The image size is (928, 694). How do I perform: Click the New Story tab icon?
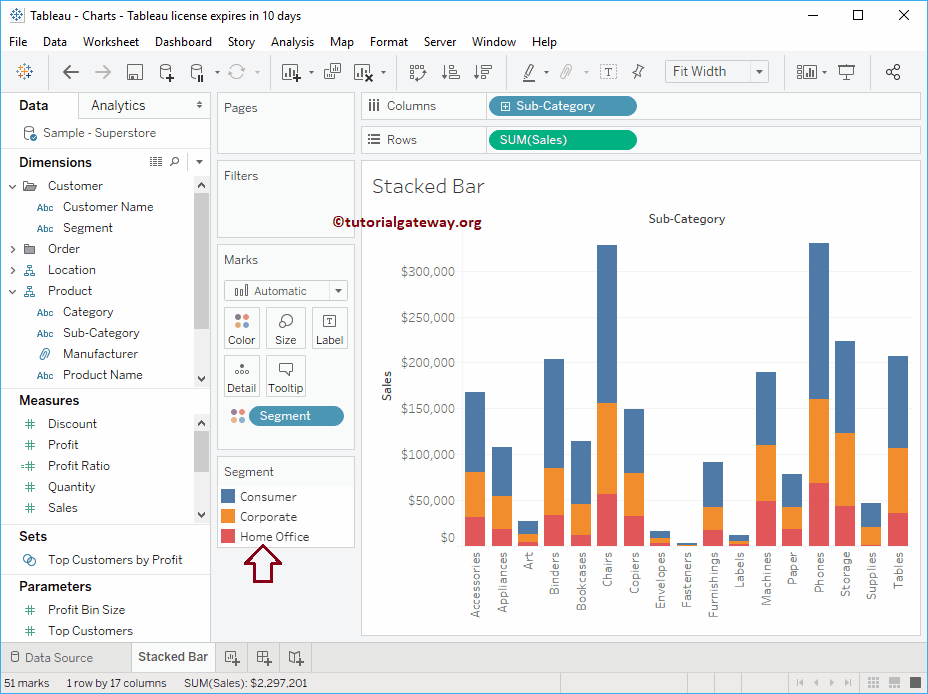[x=296, y=657]
